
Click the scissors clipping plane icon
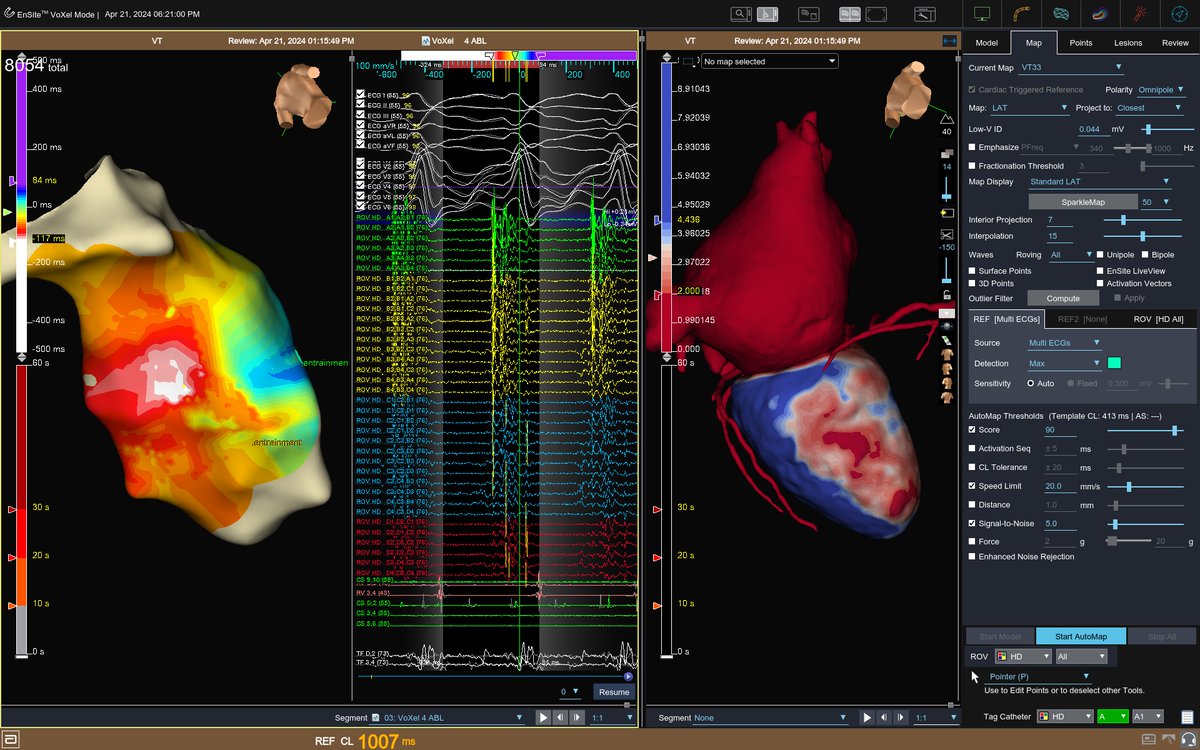pyautogui.click(x=947, y=233)
